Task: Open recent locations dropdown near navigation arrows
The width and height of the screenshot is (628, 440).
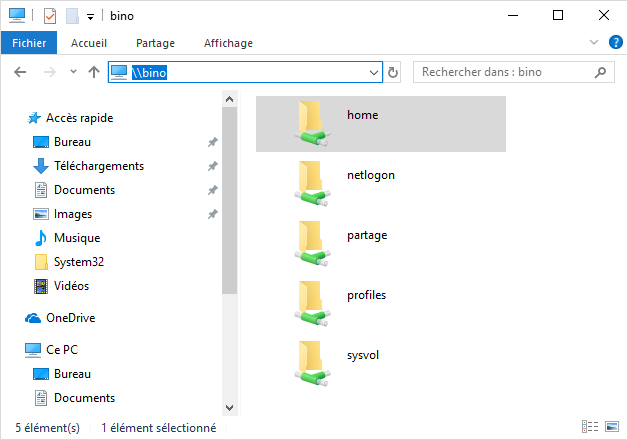Action: tap(73, 73)
